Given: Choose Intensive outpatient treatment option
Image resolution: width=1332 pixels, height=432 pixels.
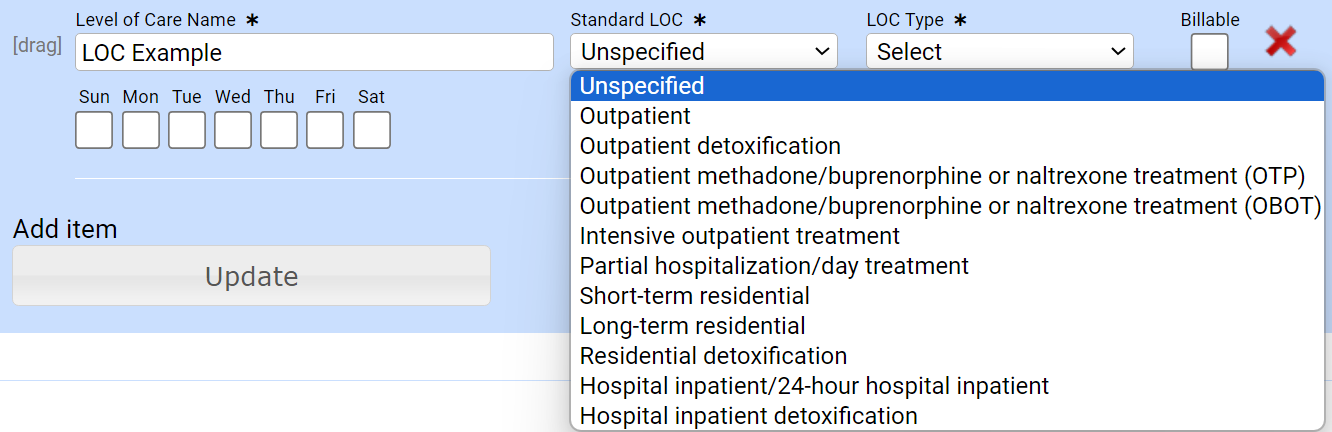Looking at the screenshot, I should coord(740,236).
